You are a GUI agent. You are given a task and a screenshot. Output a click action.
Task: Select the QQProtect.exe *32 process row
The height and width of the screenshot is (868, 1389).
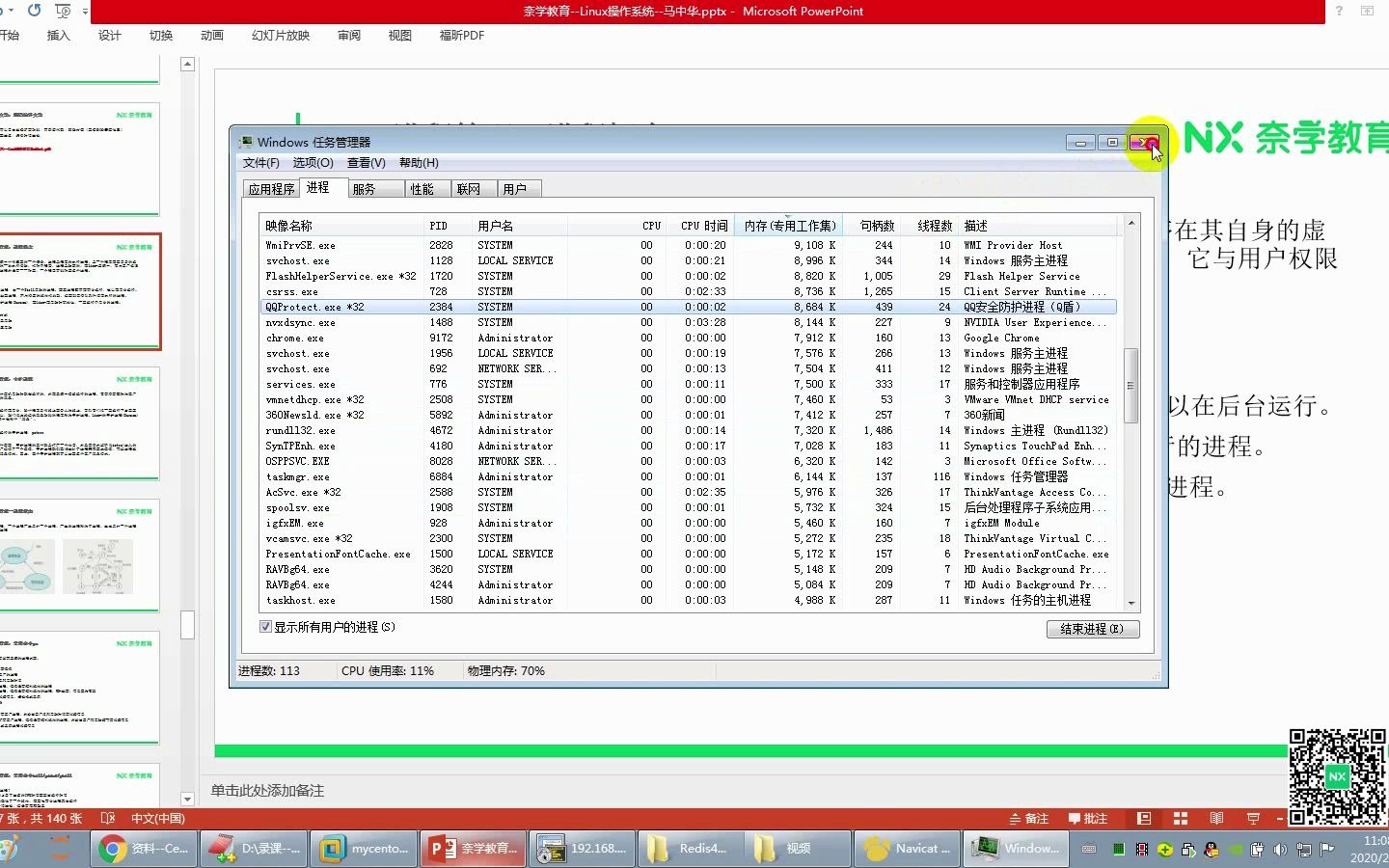(688, 307)
